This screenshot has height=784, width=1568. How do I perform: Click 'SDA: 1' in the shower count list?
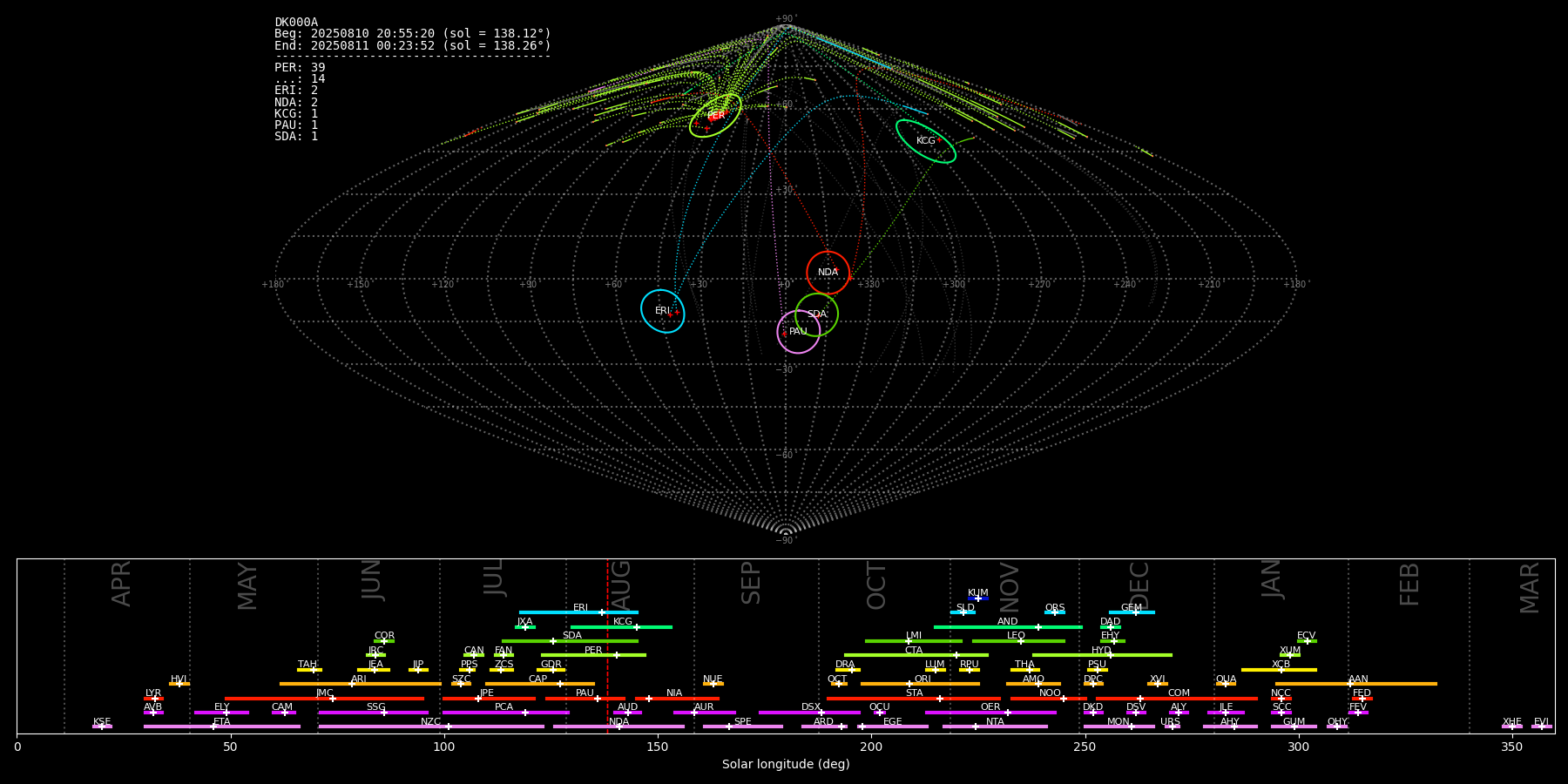click(296, 136)
